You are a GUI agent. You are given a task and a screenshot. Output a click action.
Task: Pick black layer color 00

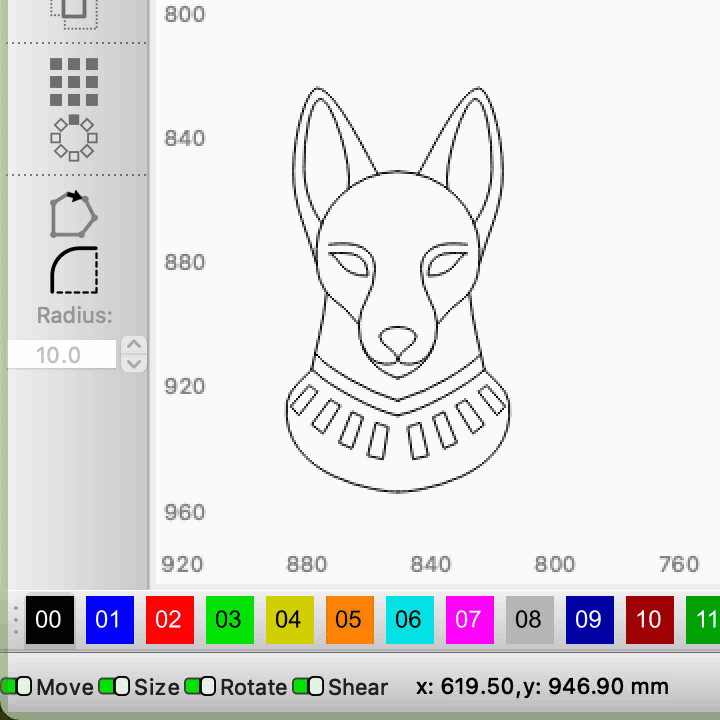point(49,620)
